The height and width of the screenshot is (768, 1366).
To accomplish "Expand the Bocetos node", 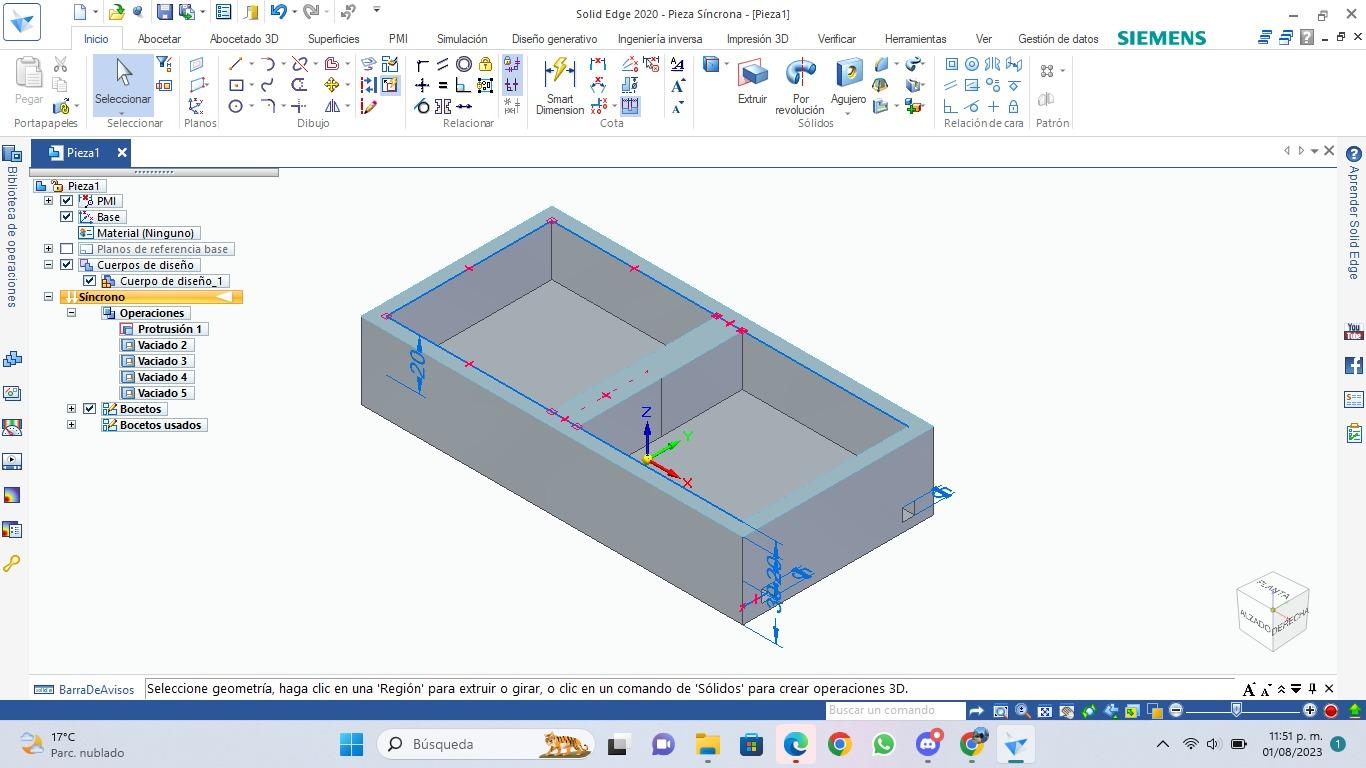I will (x=71, y=409).
